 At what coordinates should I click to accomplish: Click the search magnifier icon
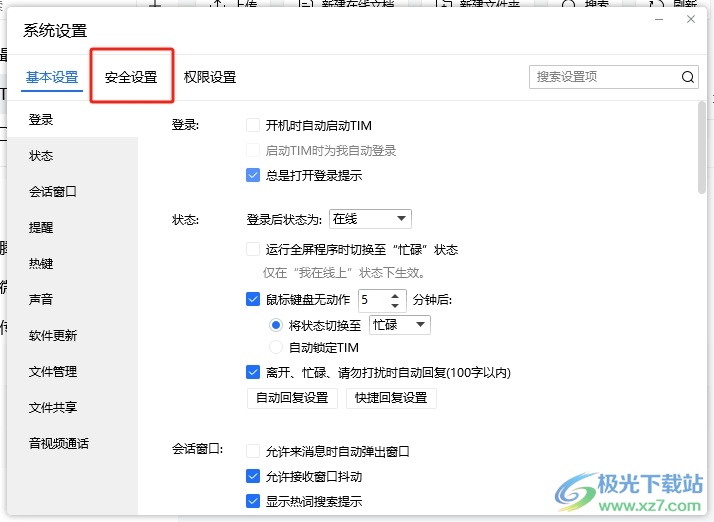point(688,77)
